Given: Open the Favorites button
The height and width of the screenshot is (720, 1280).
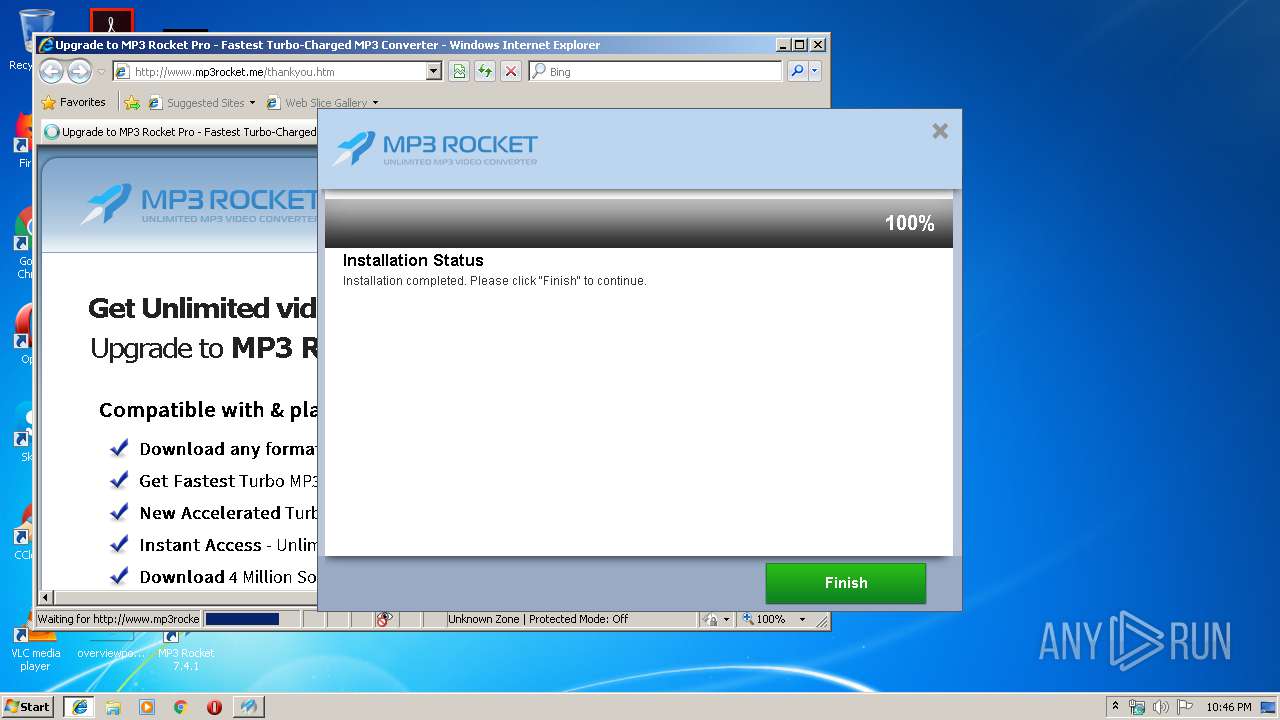Looking at the screenshot, I should pos(73,102).
